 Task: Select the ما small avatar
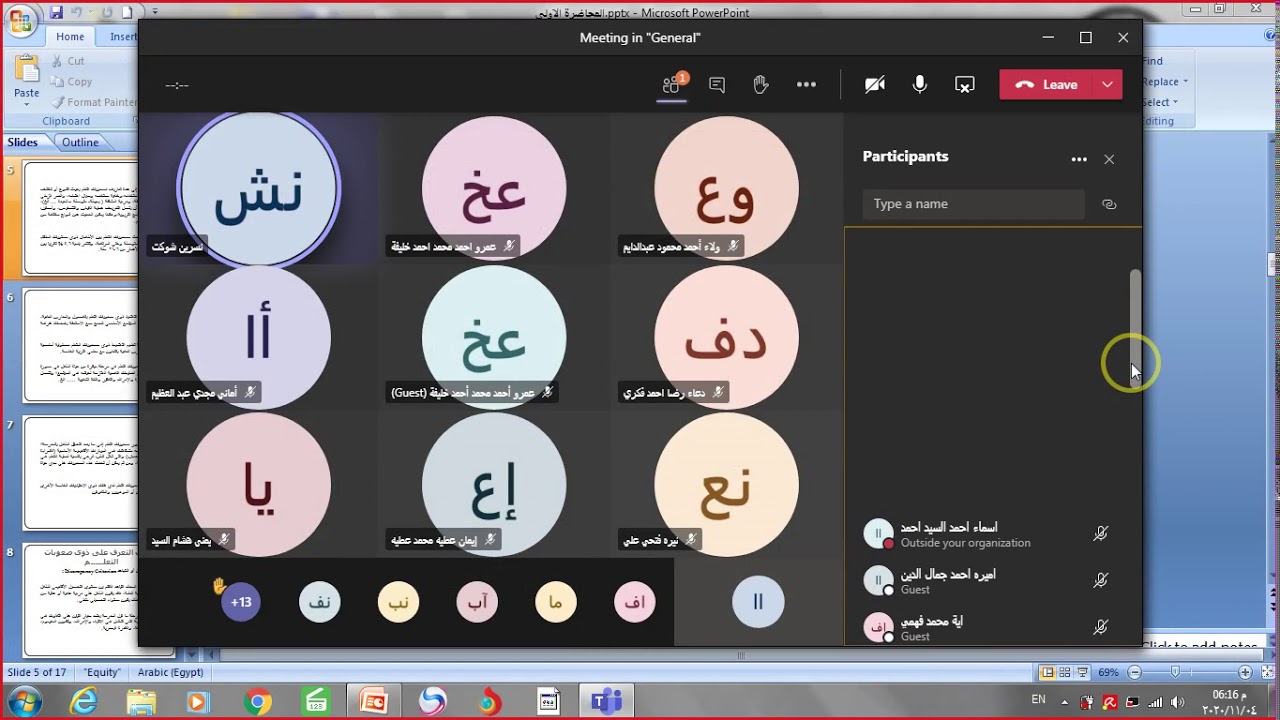pyautogui.click(x=556, y=602)
